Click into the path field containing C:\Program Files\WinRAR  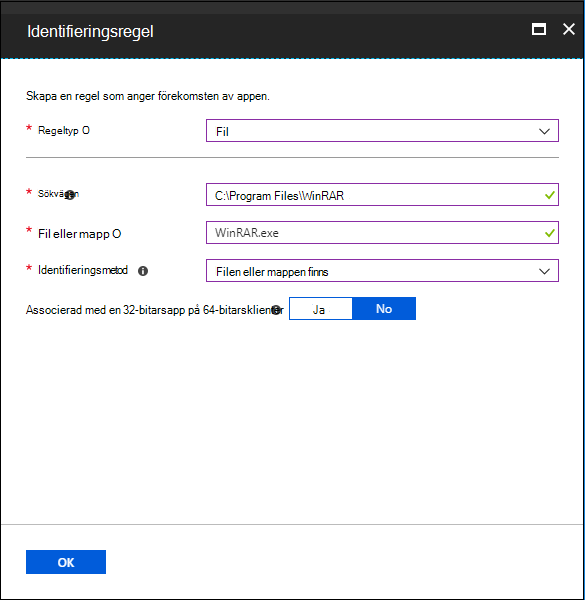coord(382,195)
